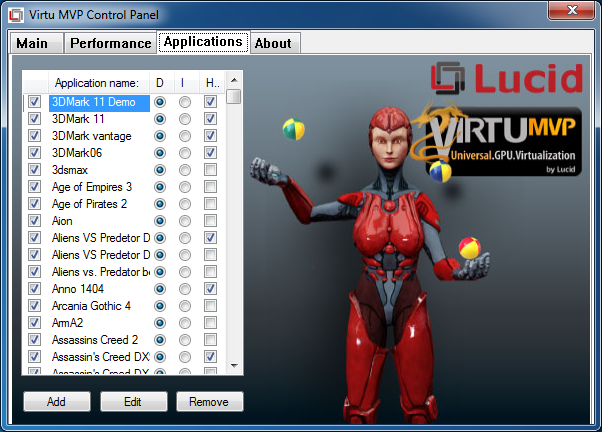Viewport: 602px width, 432px height.
Task: Select the 3DMark vantage list entry
Action: [91, 136]
